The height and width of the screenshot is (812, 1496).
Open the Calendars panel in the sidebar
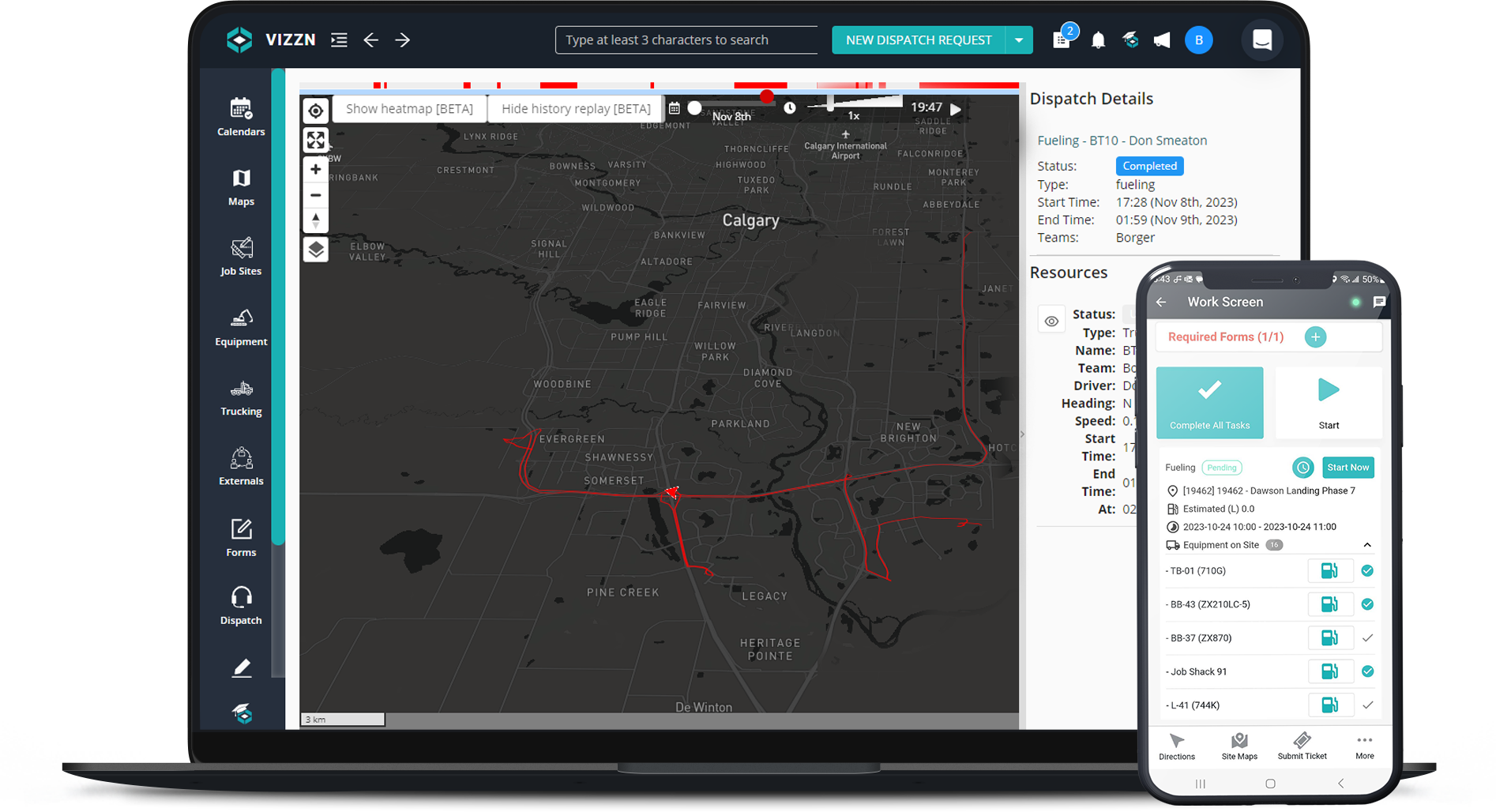pos(240,115)
